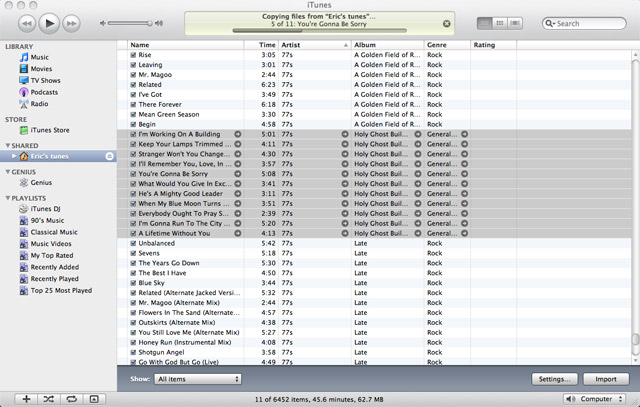Click the vertical scrollbar thumb
Screen dimensions: 640x407
635,339
